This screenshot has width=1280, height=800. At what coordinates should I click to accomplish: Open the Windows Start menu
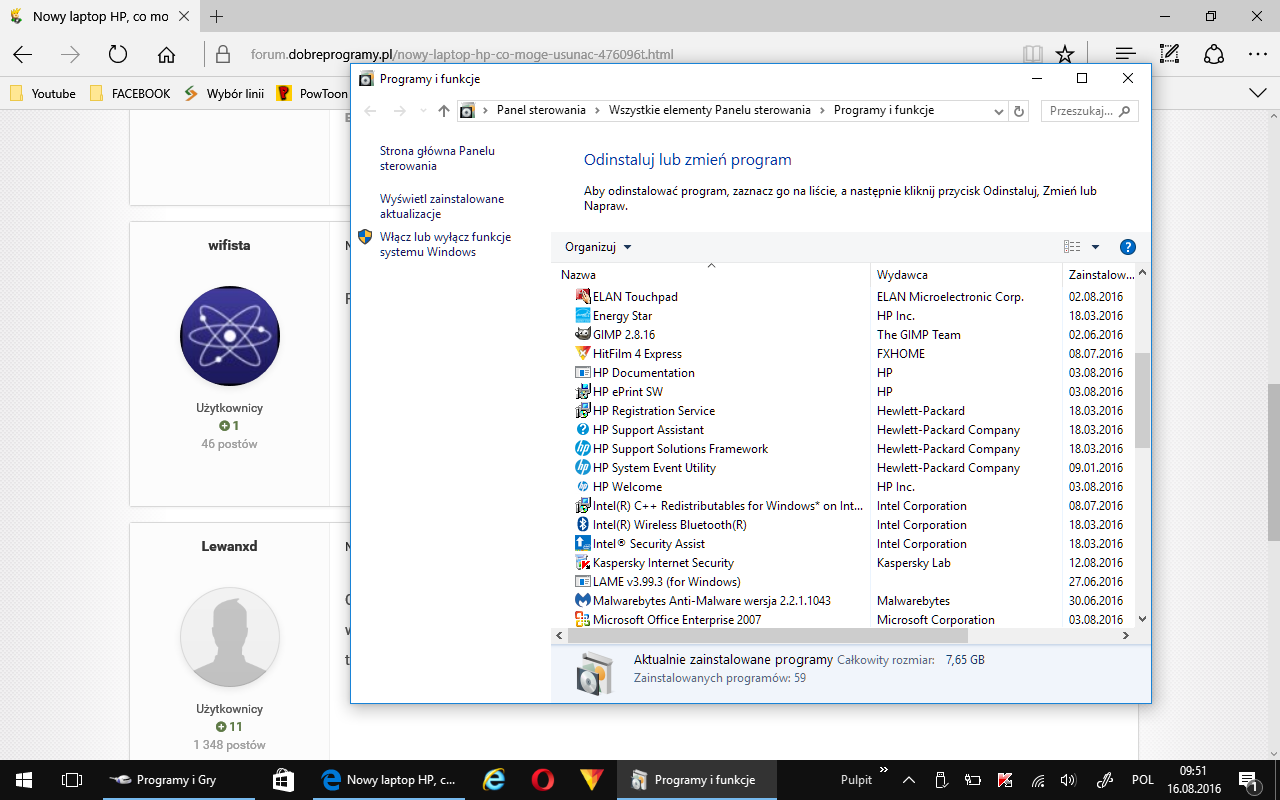(x=24, y=780)
